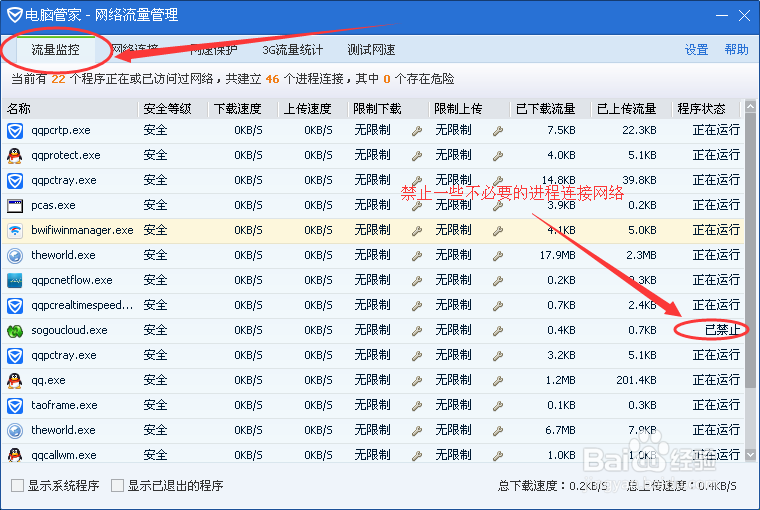Click 22.3KB uploaded value of qqpcrtp.exe
The width and height of the screenshot is (760, 510).
(639, 130)
